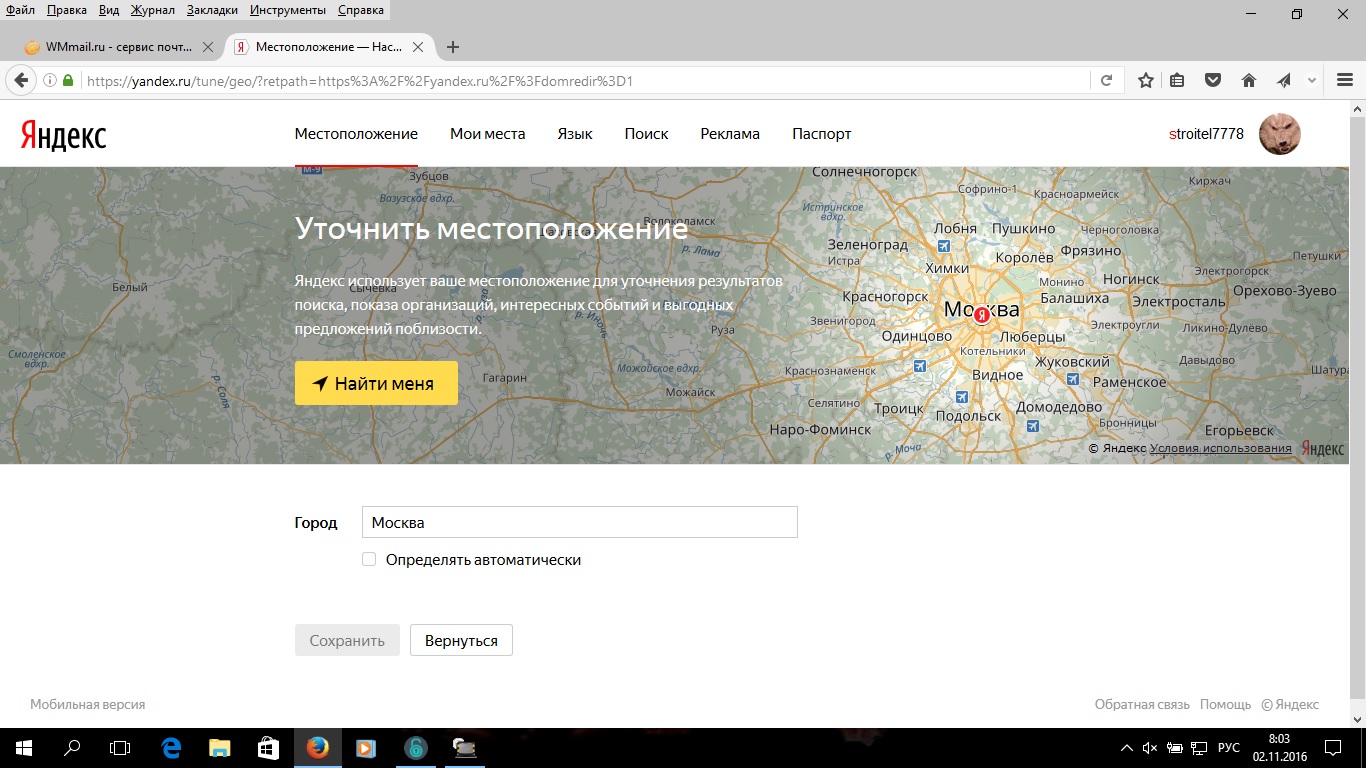
Task: Show hidden system tray icons
Action: coord(1127,748)
